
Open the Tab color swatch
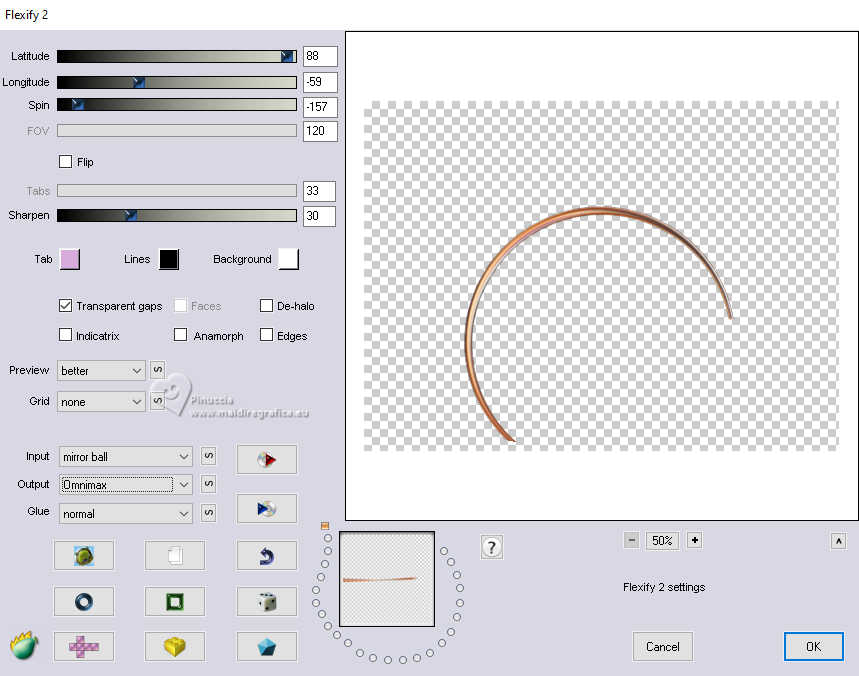click(x=70, y=259)
